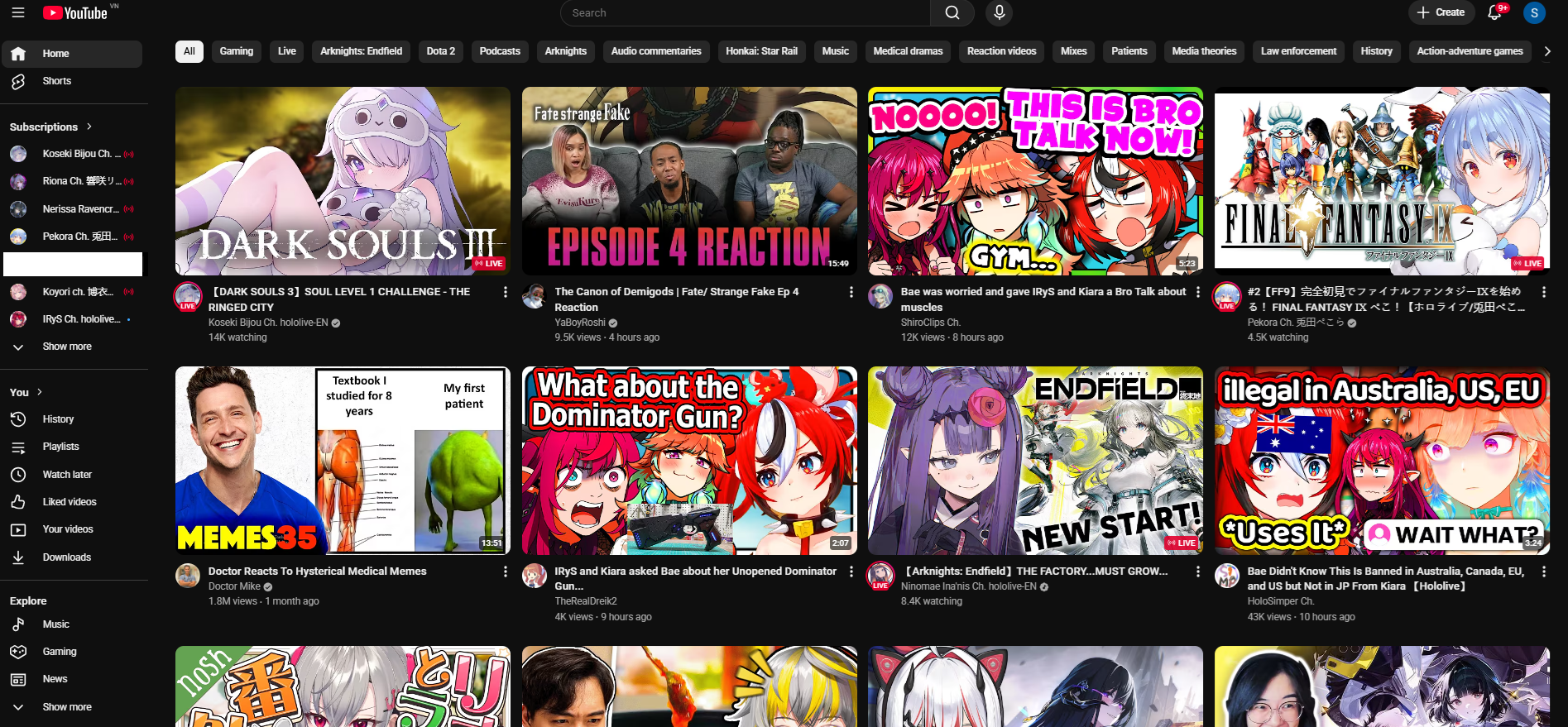Filter feed by Live chip
The width and height of the screenshot is (1568, 727).
click(x=287, y=51)
